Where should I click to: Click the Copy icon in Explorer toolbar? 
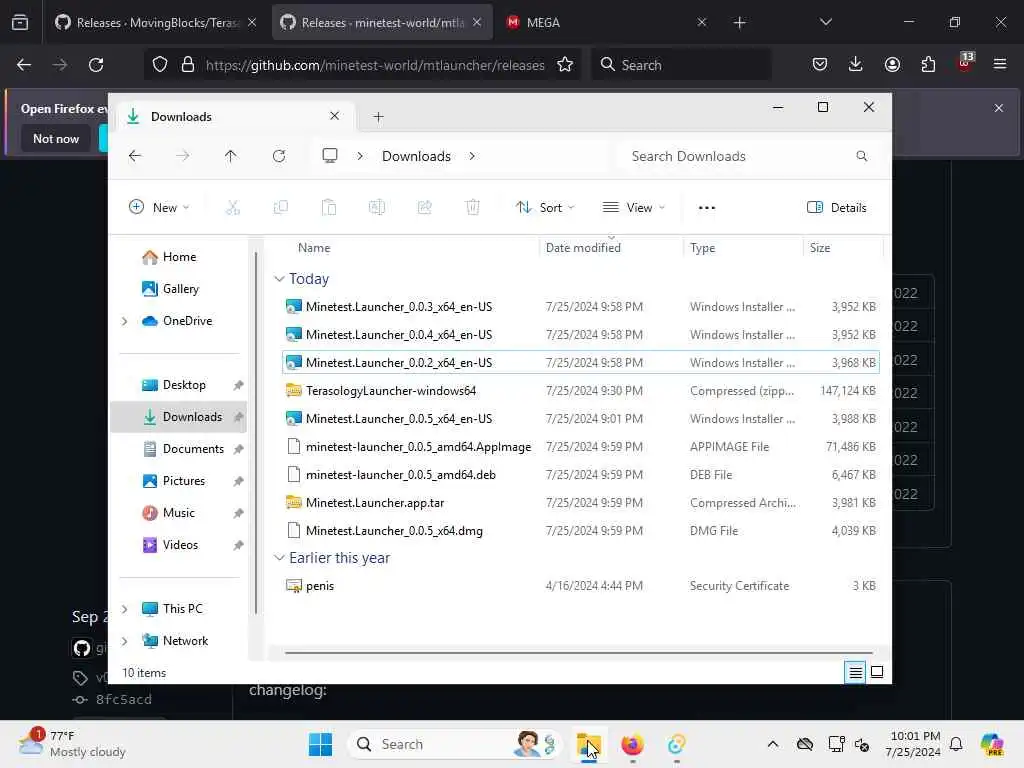[x=281, y=208]
